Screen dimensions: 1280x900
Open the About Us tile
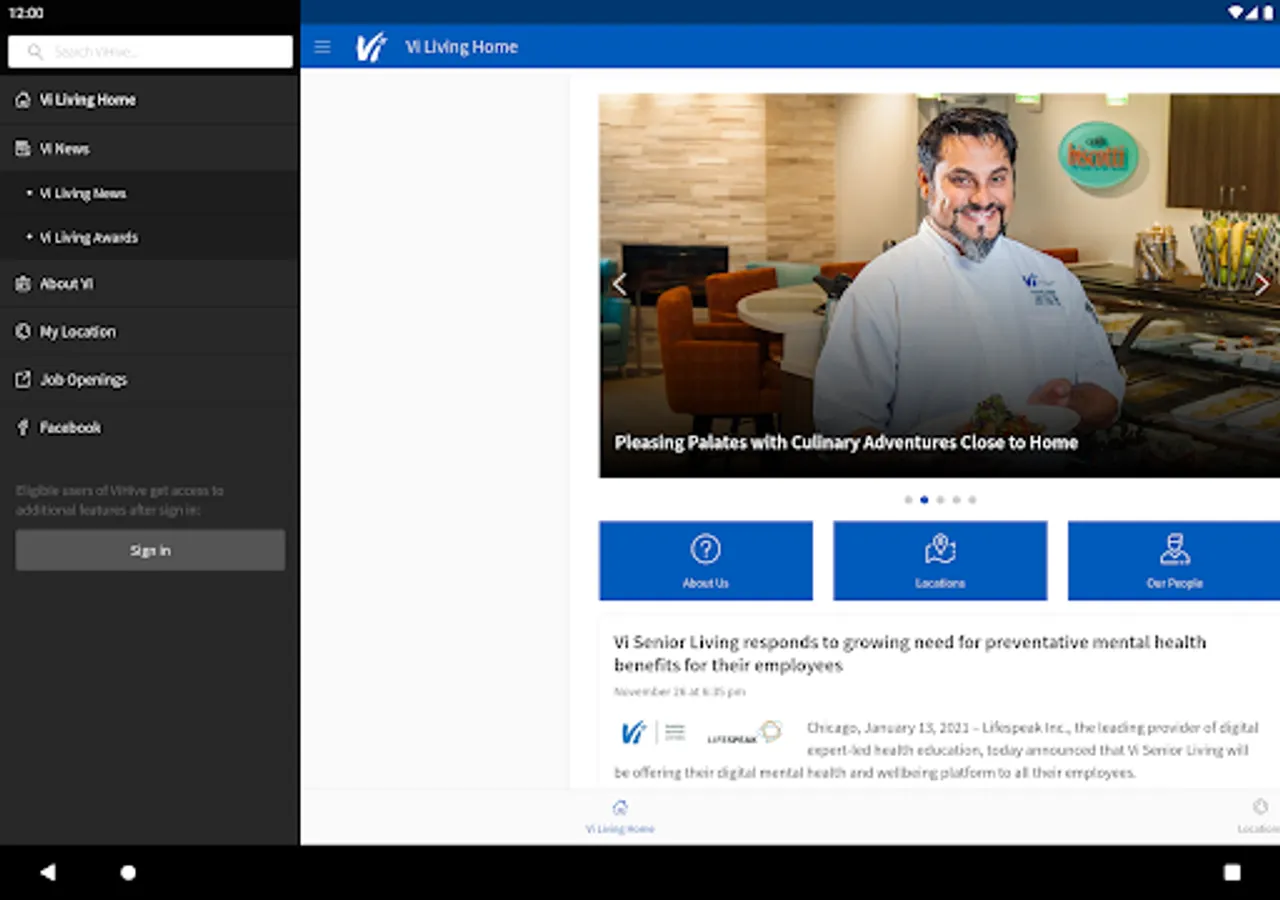point(706,560)
